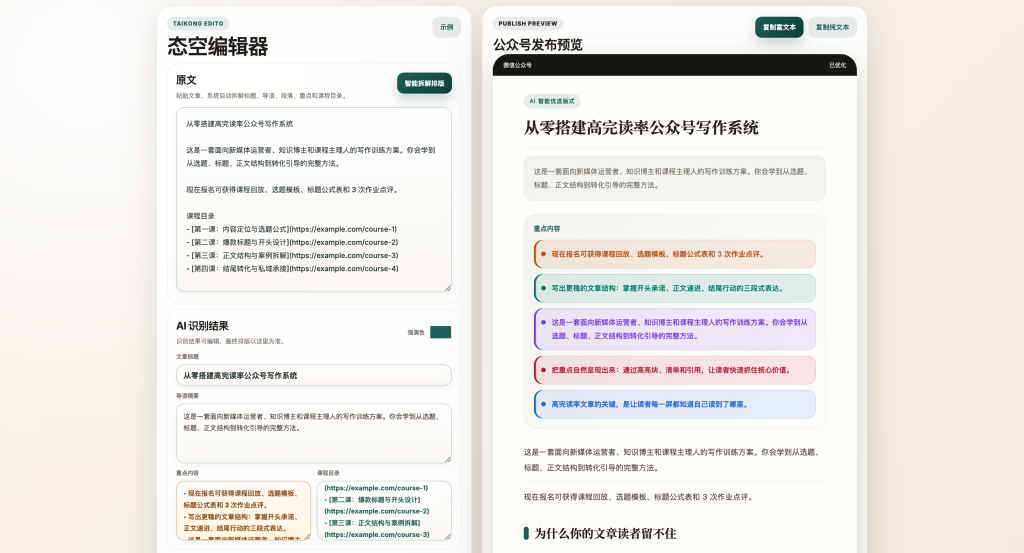The image size is (1024, 553).
Task: Click into the 课程目录 text area
Action: [x=384, y=511]
